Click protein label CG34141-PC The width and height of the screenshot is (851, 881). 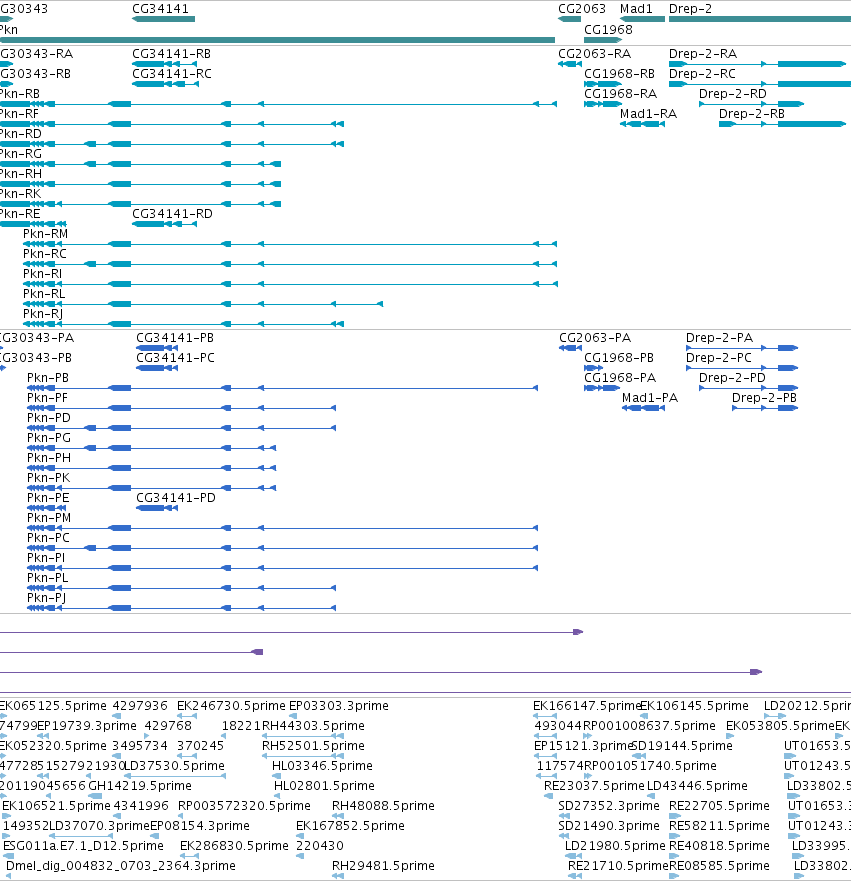click(x=175, y=358)
